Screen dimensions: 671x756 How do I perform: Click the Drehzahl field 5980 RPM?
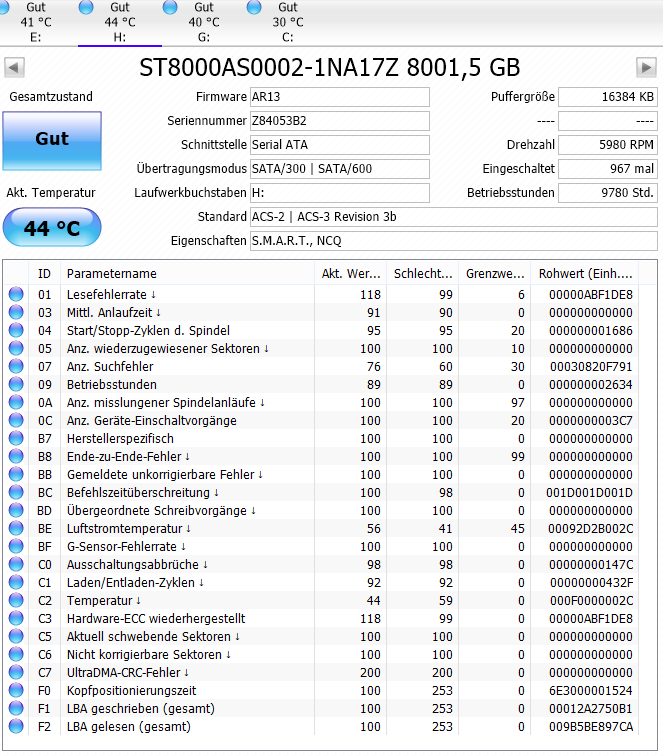[608, 145]
